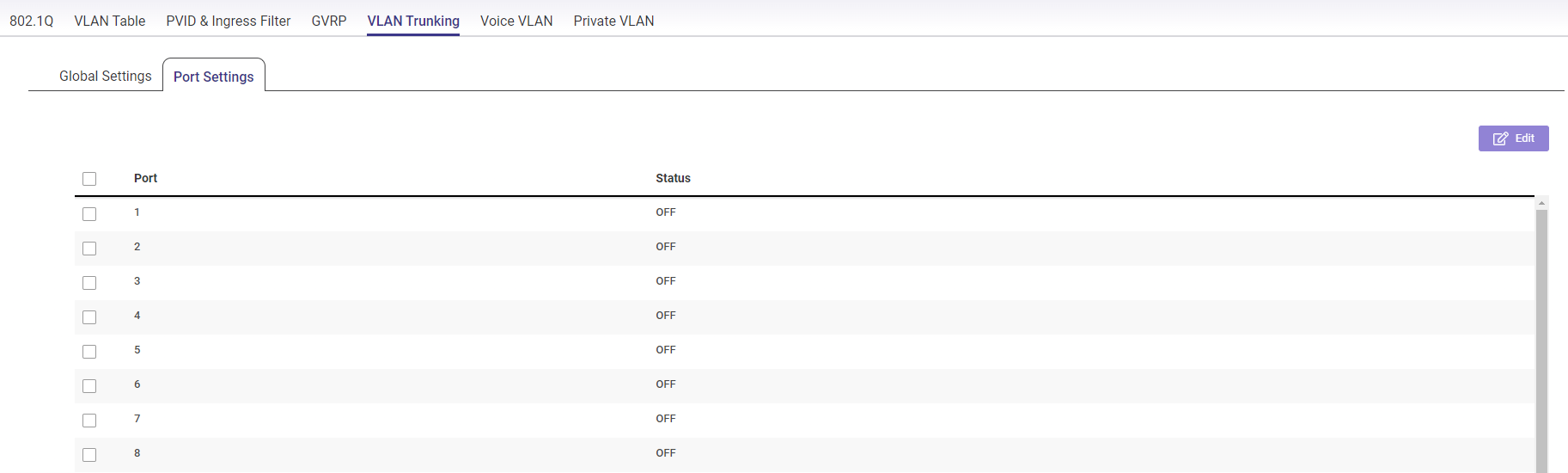Click the Port column header

pyautogui.click(x=145, y=178)
